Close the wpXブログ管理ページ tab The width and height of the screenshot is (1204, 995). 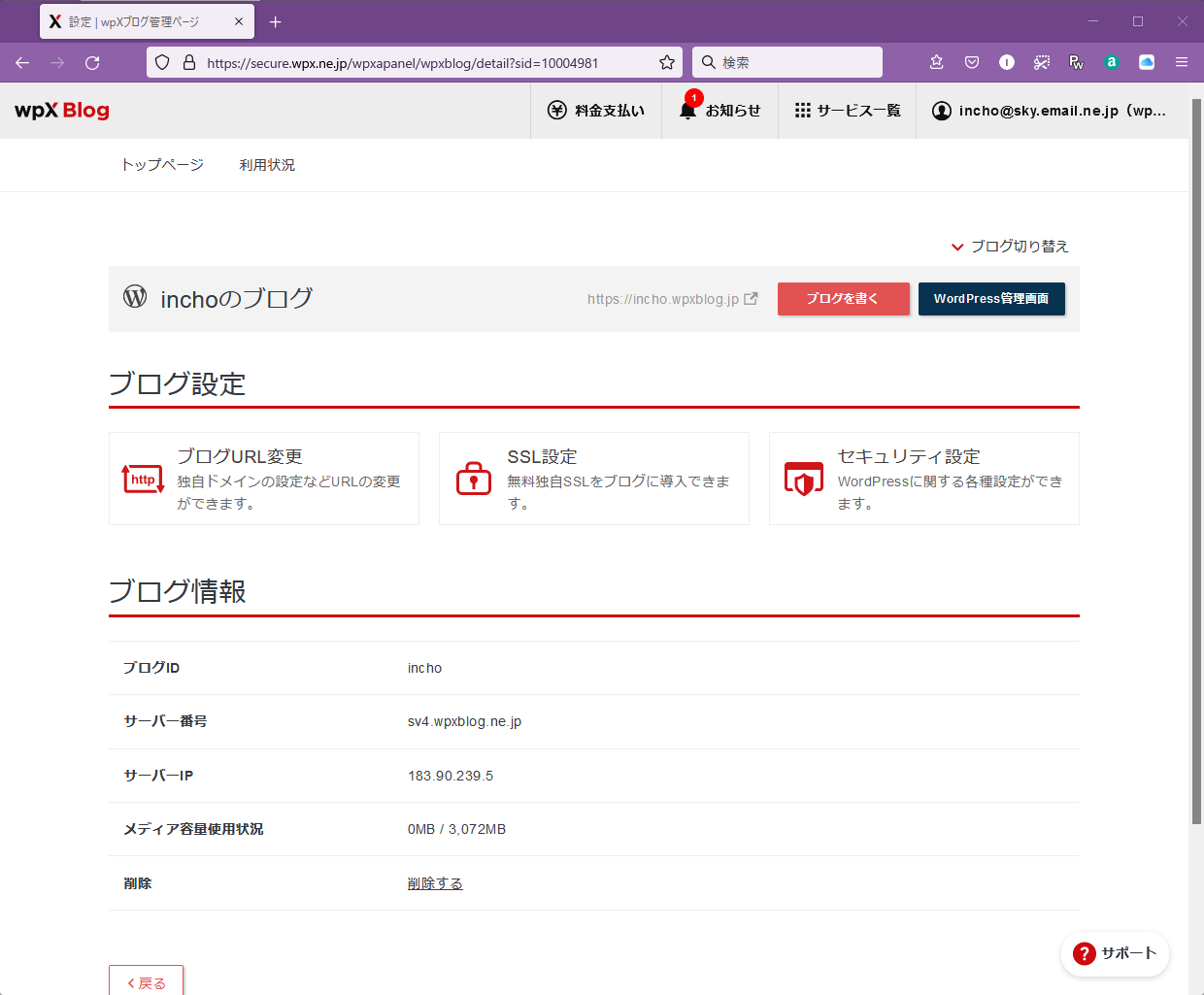pos(239,21)
